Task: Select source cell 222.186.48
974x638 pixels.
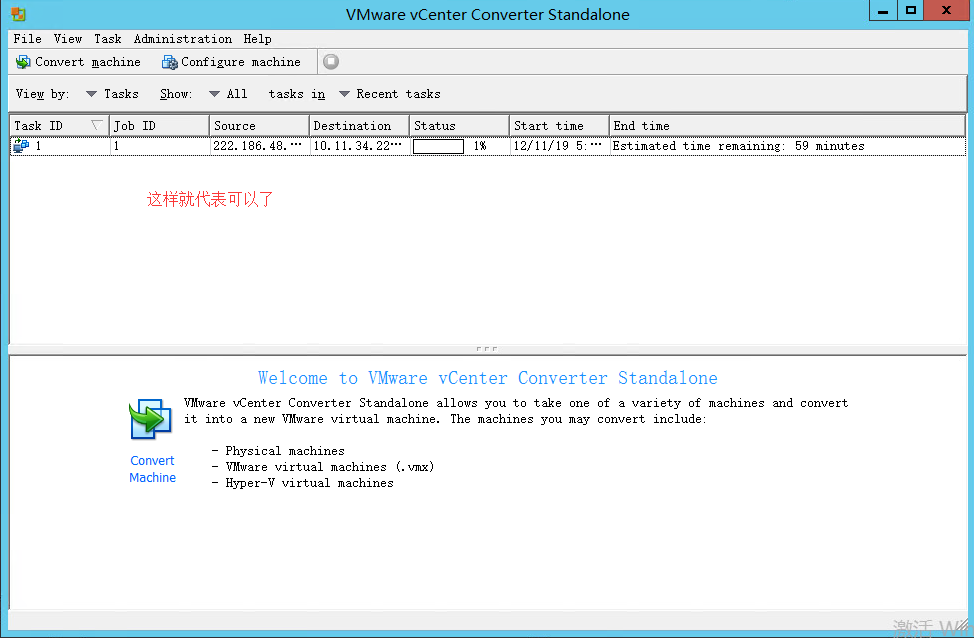Action: (x=258, y=146)
